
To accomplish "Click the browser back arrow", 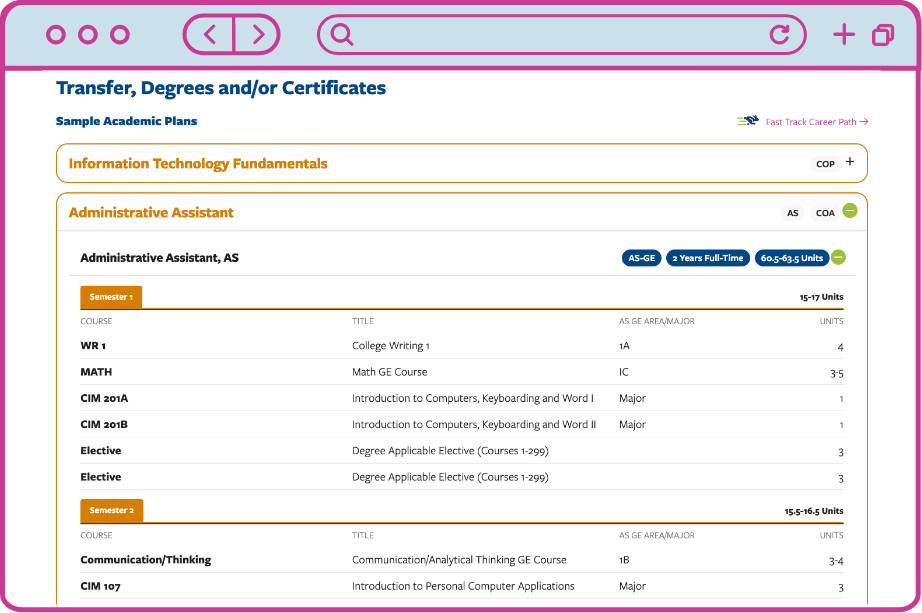I will (210, 35).
